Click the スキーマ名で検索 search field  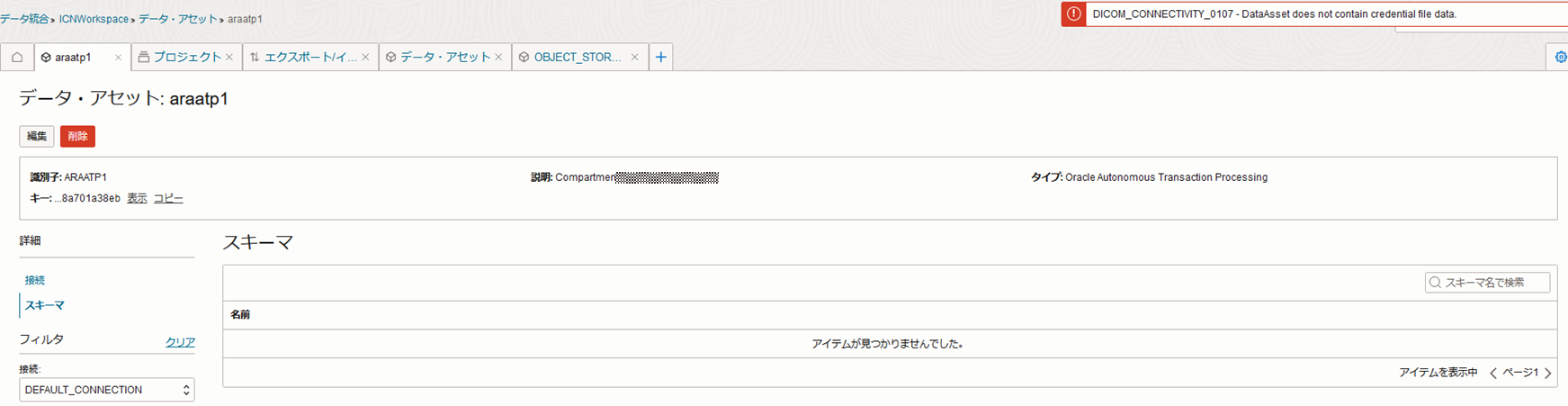click(1487, 283)
